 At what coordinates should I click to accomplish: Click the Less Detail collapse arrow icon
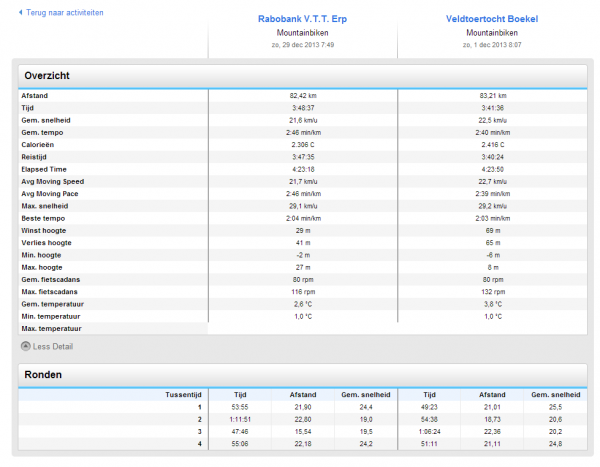click(x=26, y=347)
